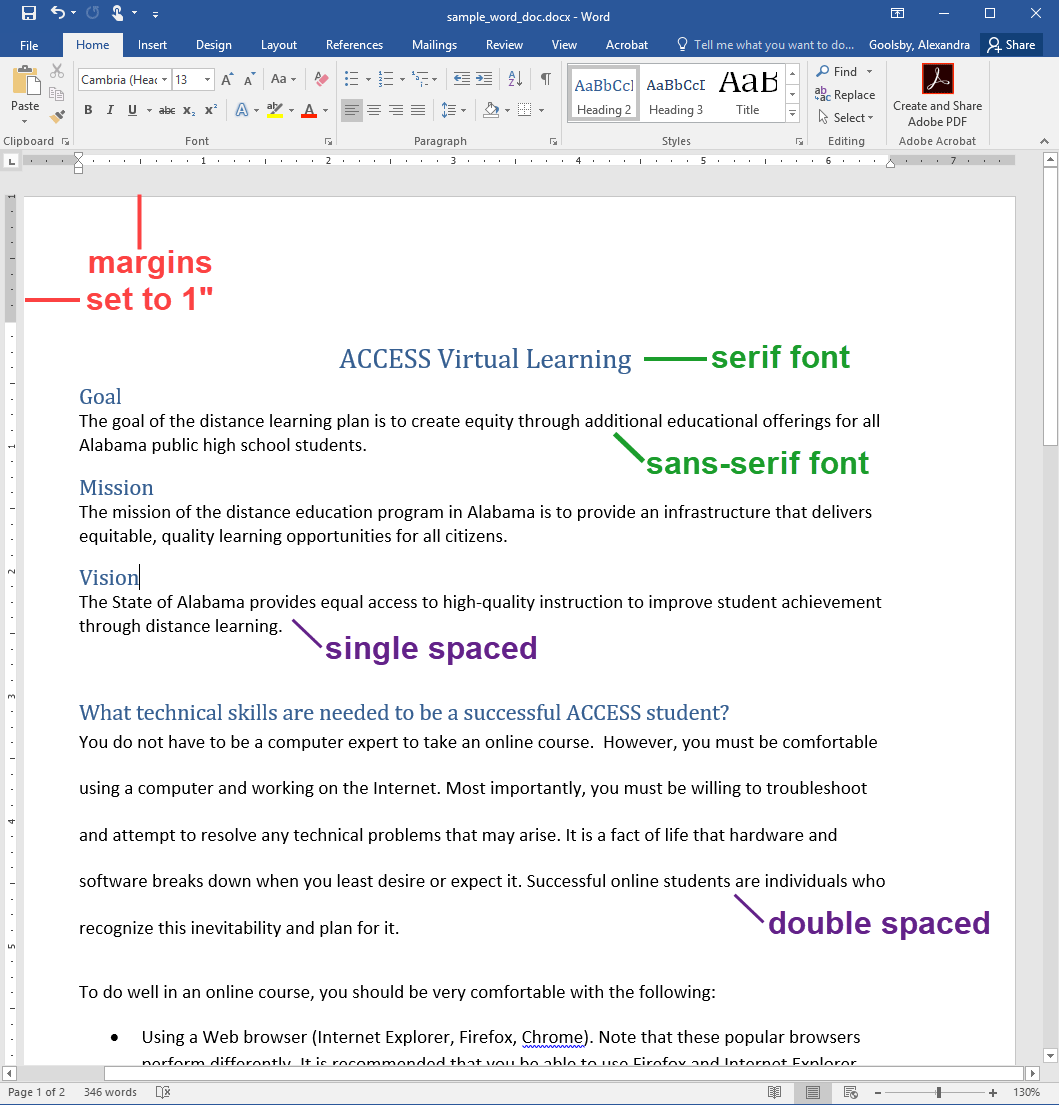The image size is (1059, 1105).
Task: Open the Mailings tab
Action: [434, 45]
